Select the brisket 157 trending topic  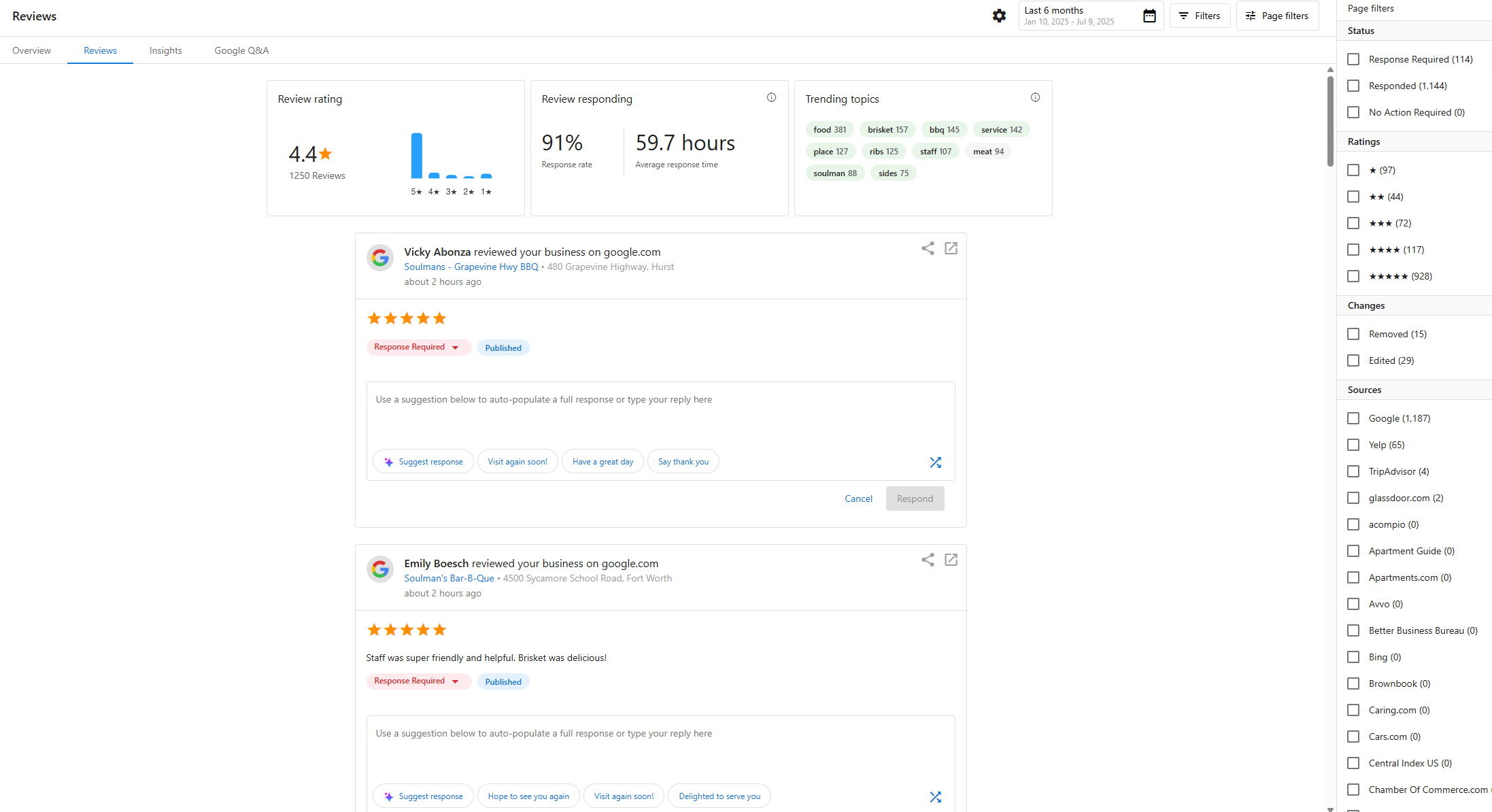(x=887, y=130)
